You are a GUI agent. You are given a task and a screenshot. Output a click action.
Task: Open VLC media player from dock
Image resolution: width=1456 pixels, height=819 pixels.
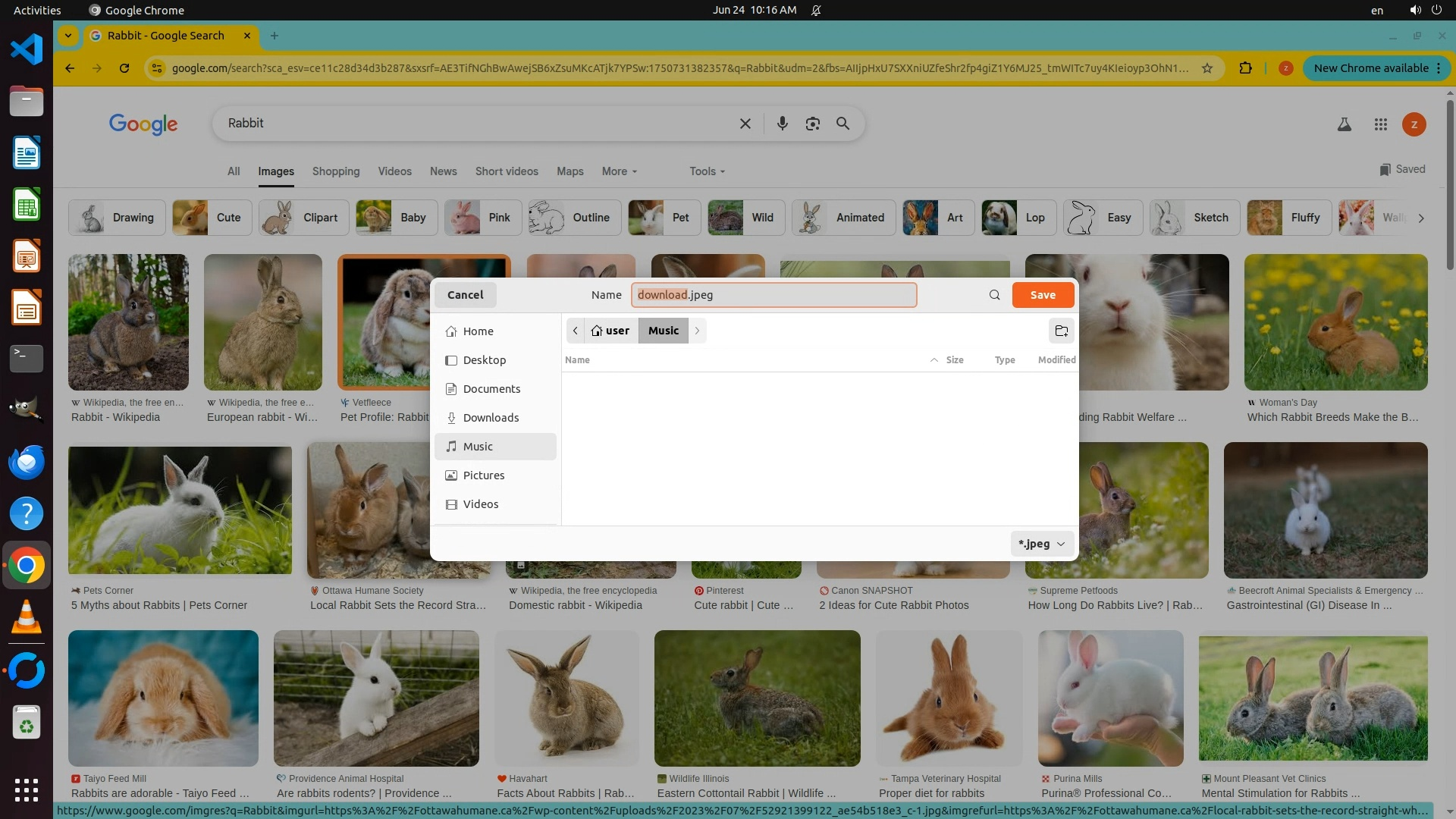27,617
